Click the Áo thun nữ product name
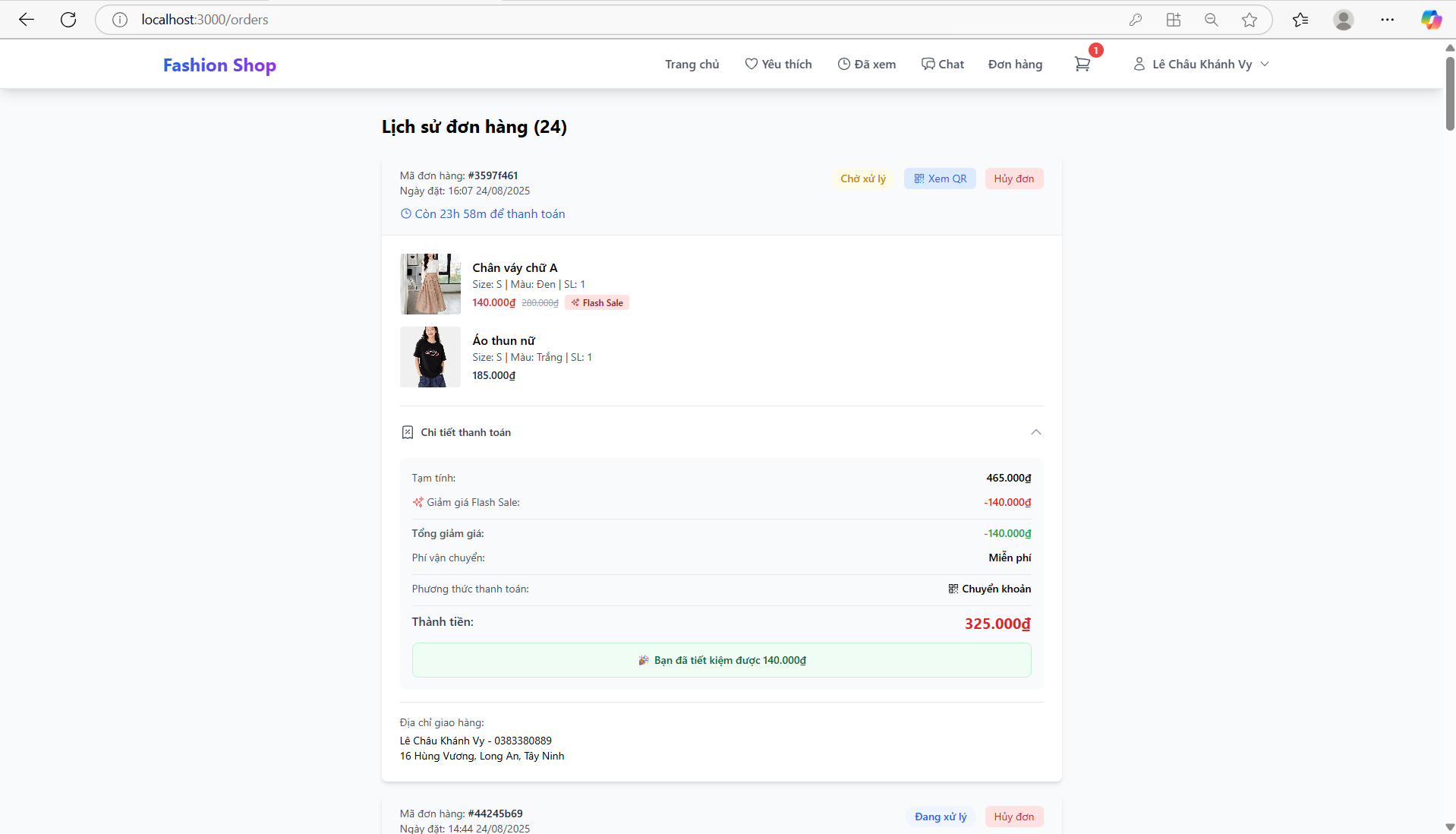The image size is (1456, 834). click(503, 340)
